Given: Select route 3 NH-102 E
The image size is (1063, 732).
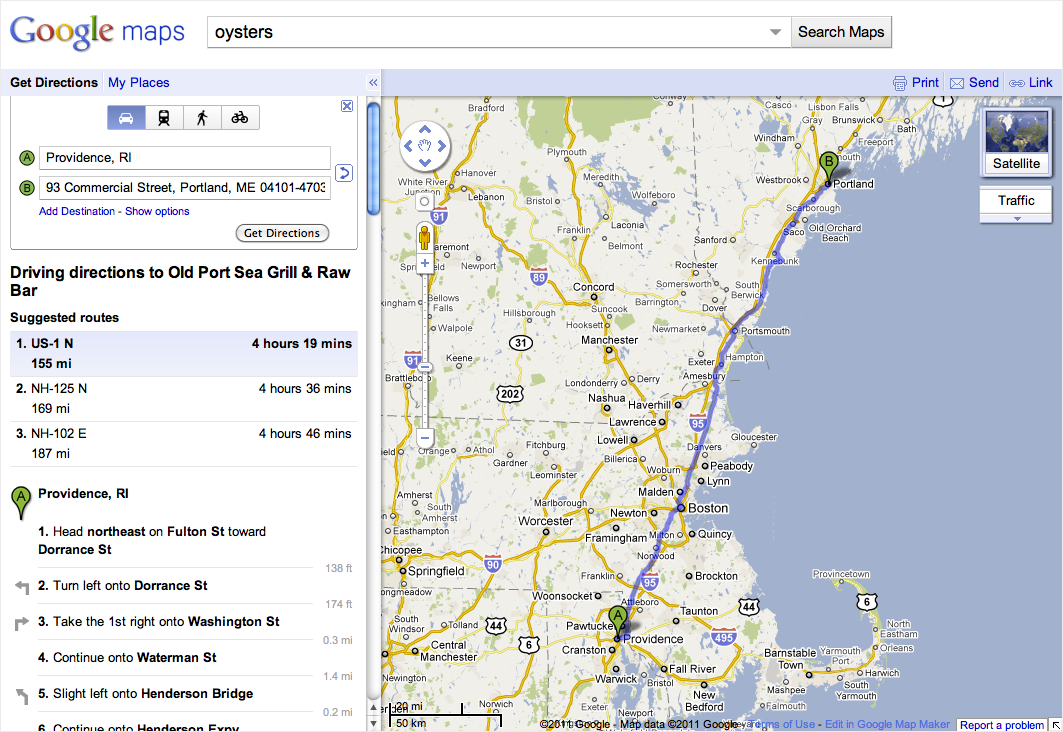Looking at the screenshot, I should 184,444.
